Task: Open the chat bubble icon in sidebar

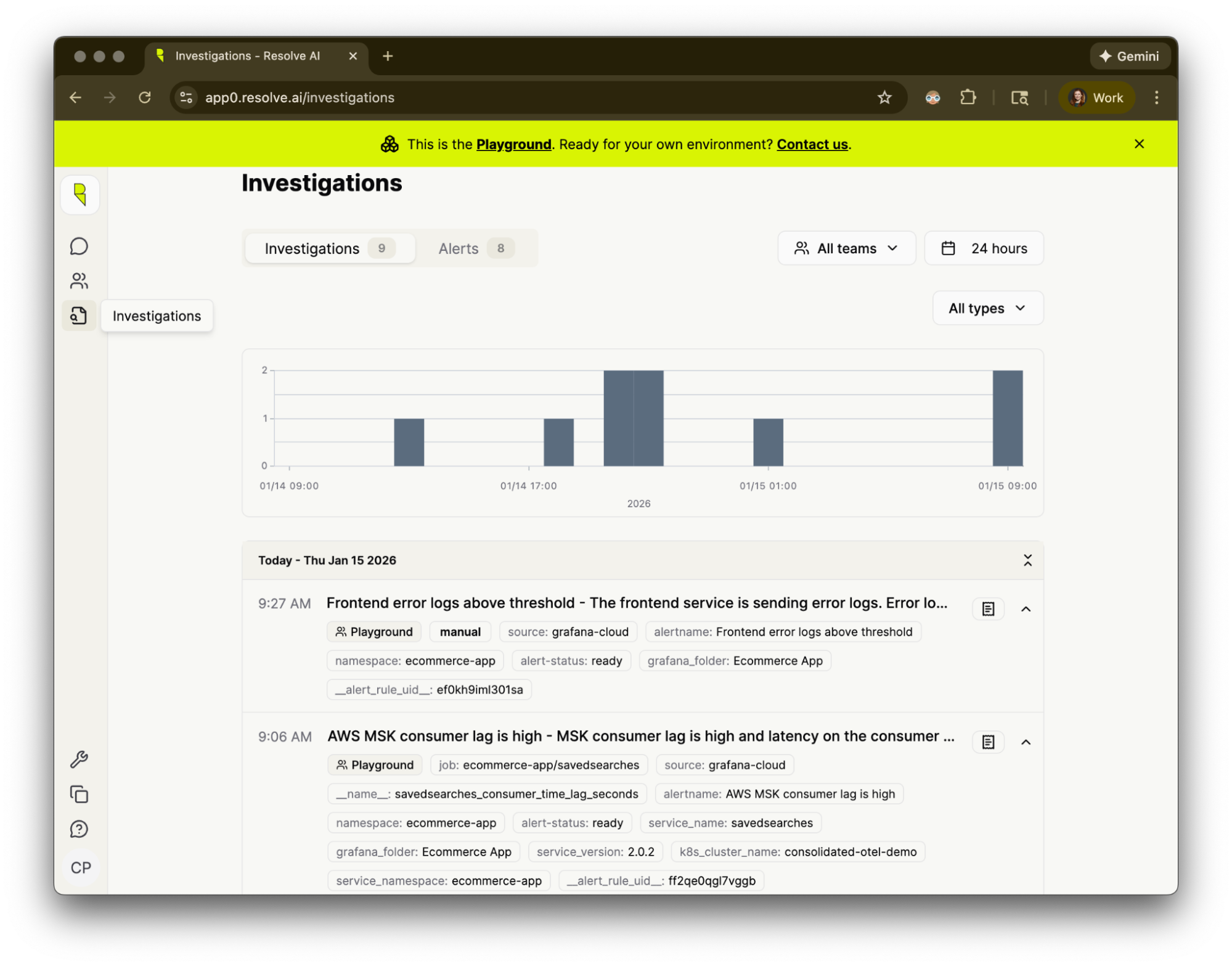Action: 79,246
